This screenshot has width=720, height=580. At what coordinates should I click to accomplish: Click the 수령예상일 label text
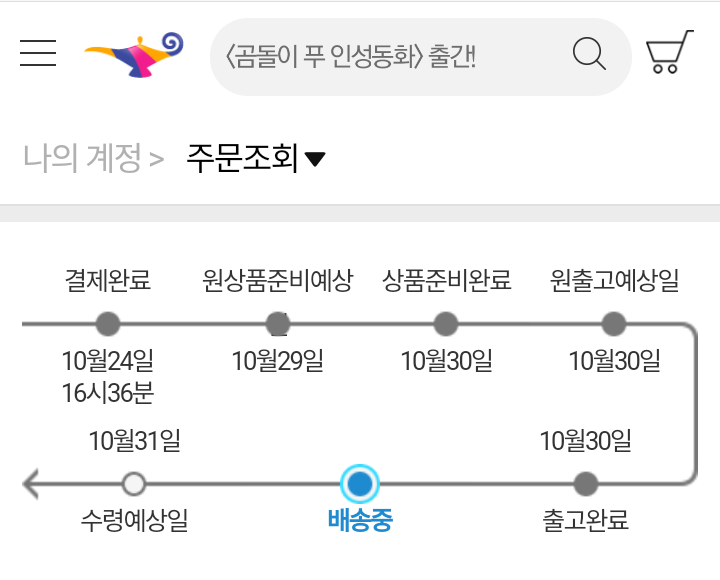tap(134, 520)
